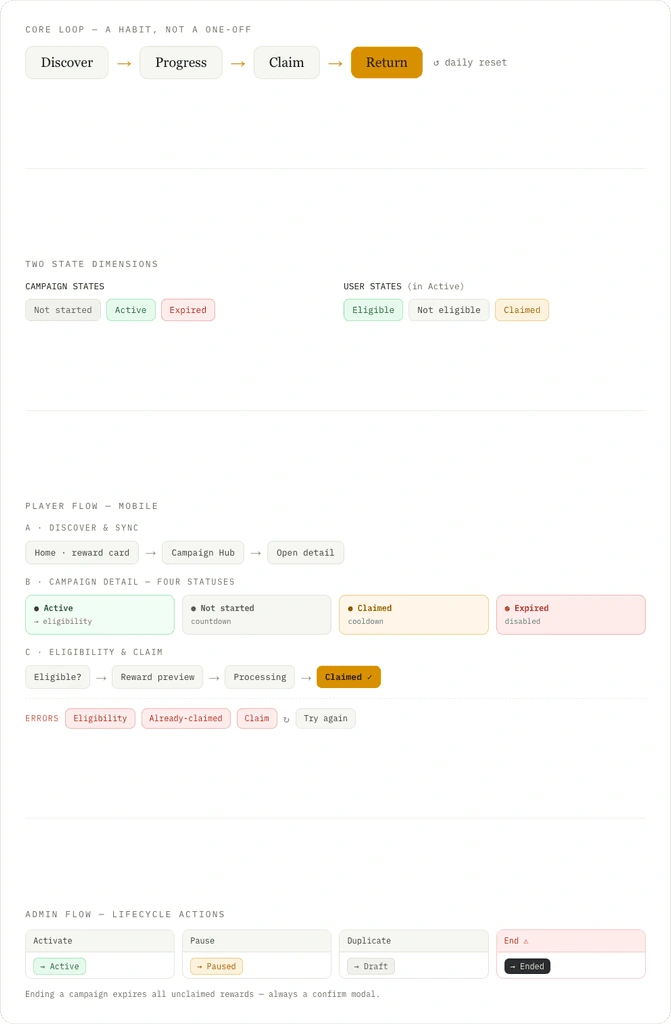Select the Not started campaign state chip
Screen dimensions: 671x1024
pos(63,310)
